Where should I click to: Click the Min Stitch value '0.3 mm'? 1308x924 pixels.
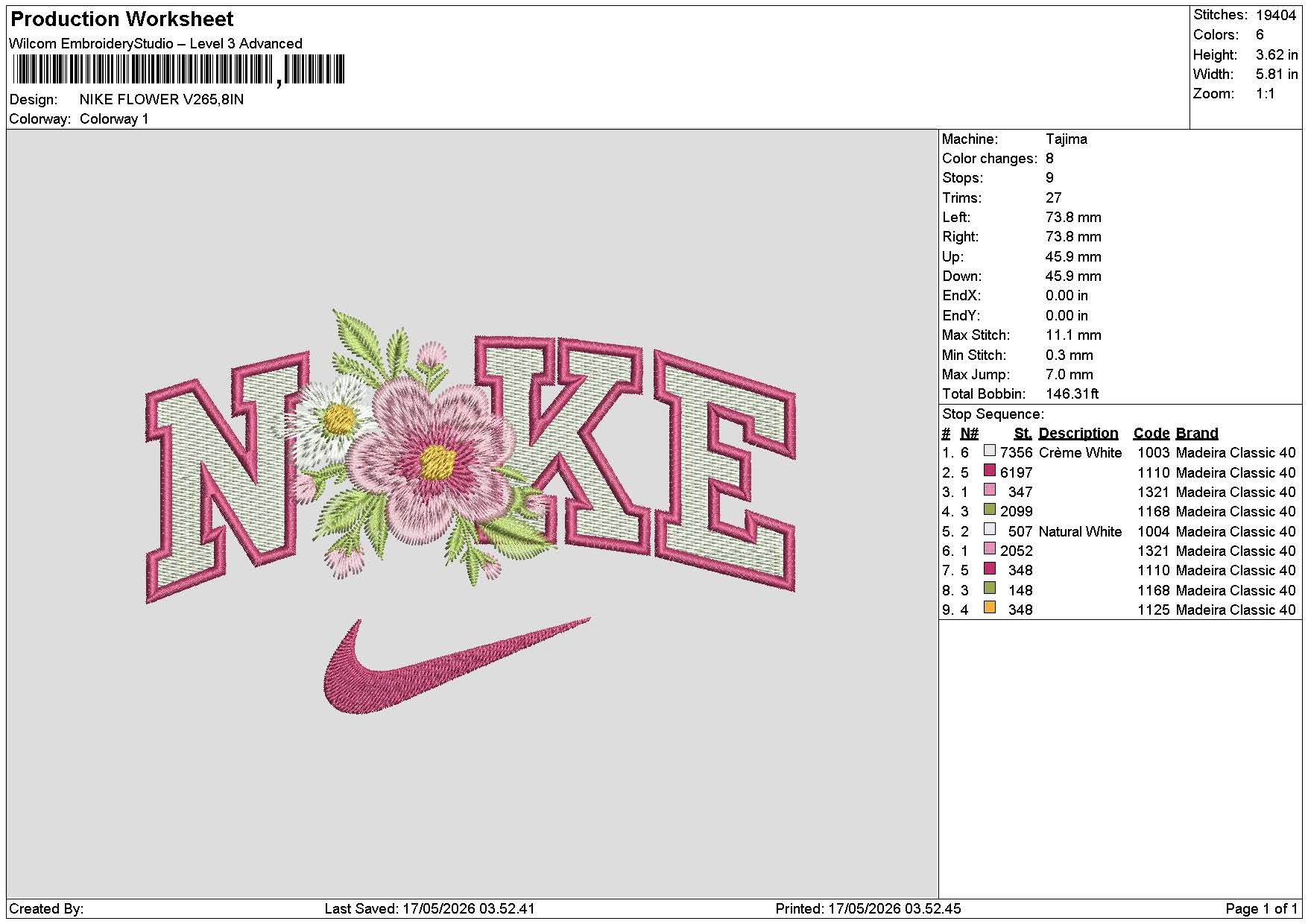coord(1070,355)
